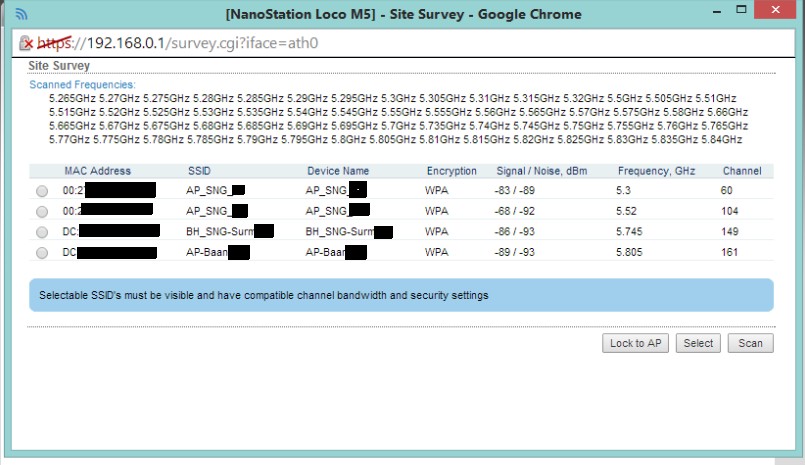The image size is (805, 465).
Task: Select the radio button for channel 60 row
Action: [x=42, y=191]
